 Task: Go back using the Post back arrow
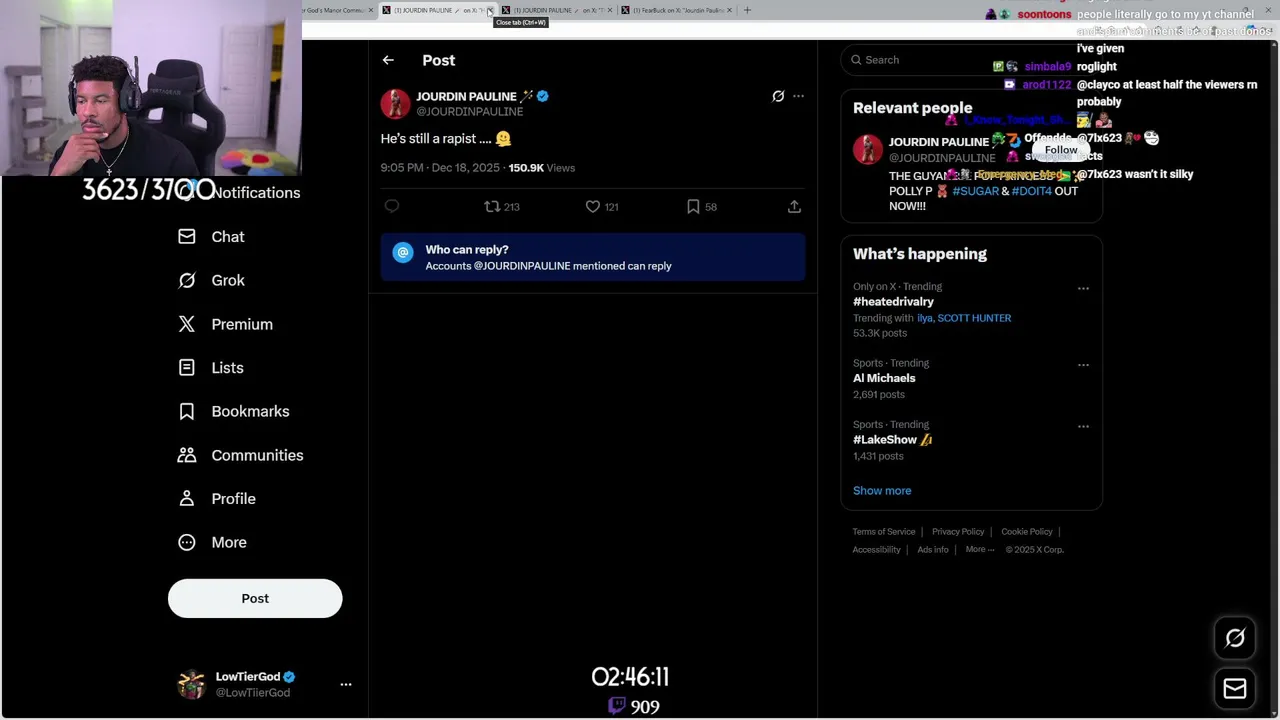point(388,60)
